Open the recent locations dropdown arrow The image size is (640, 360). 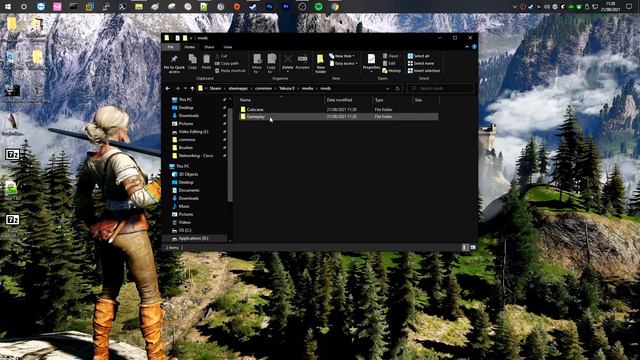coord(185,88)
